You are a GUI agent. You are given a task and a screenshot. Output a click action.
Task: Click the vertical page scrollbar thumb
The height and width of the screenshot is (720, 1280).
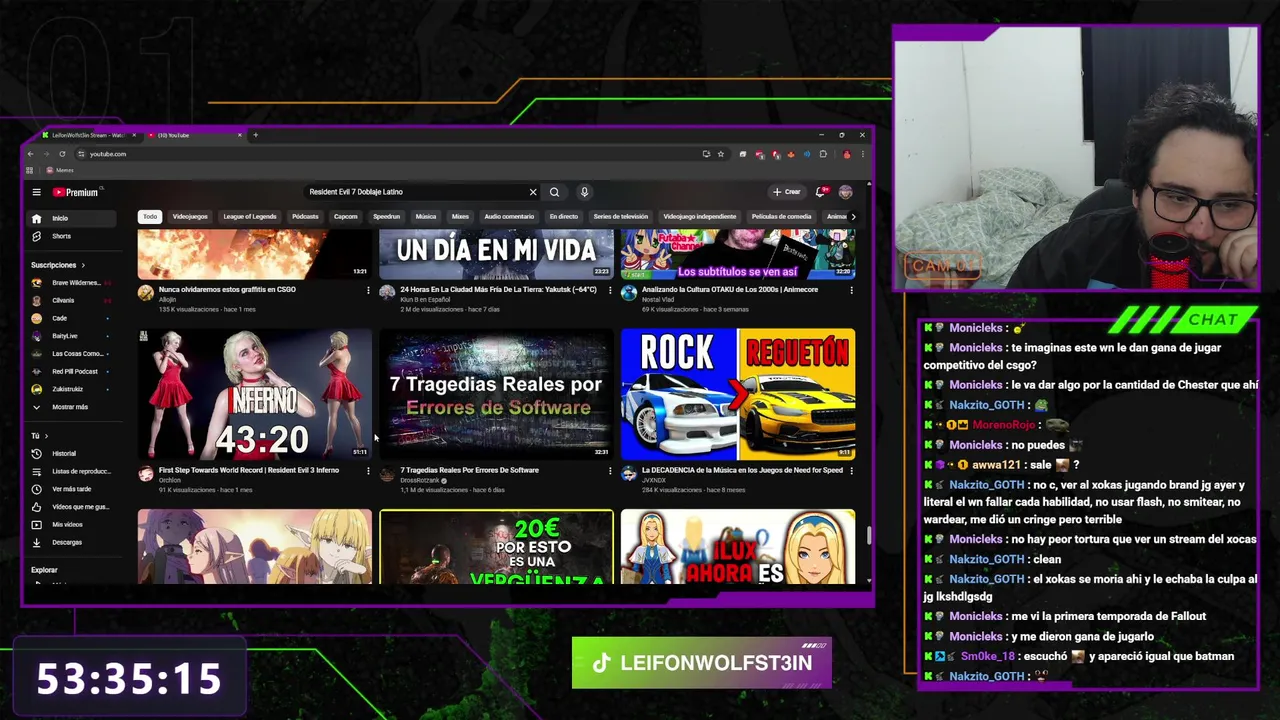(x=868, y=535)
